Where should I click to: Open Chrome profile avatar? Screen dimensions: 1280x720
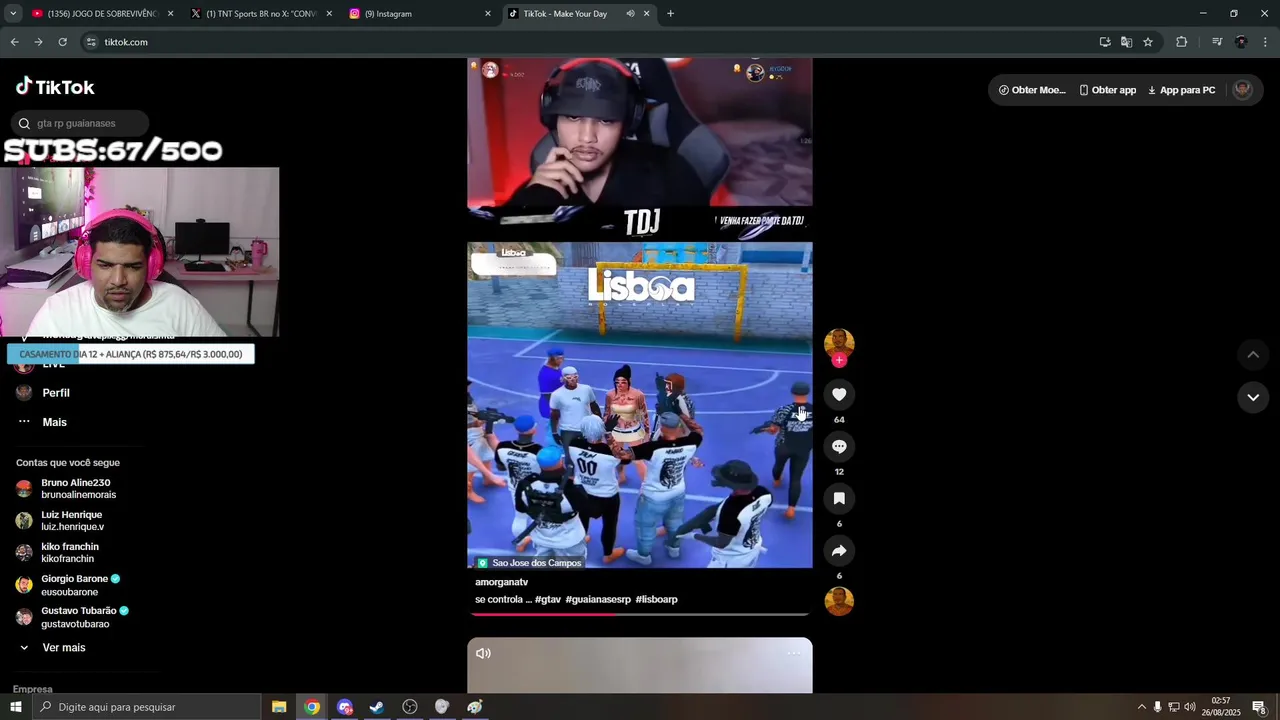coord(1241,42)
